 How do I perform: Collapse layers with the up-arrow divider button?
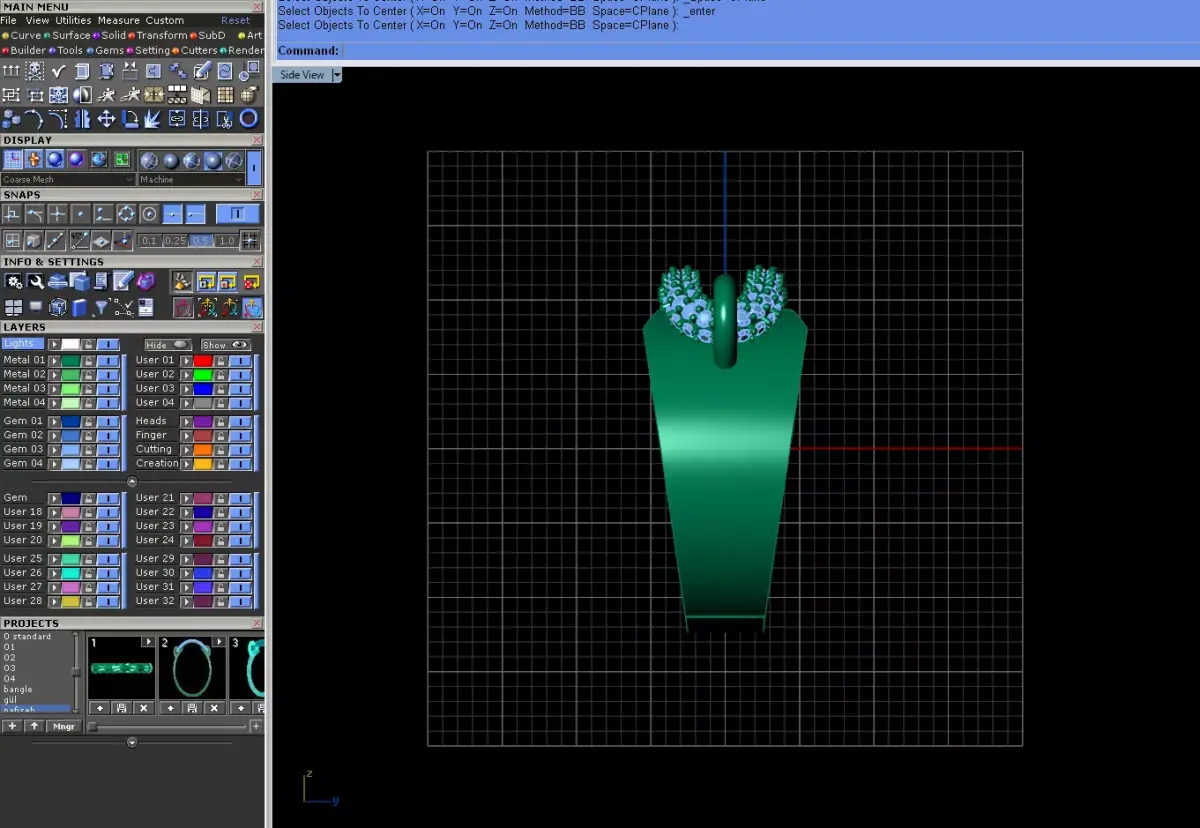coord(132,481)
